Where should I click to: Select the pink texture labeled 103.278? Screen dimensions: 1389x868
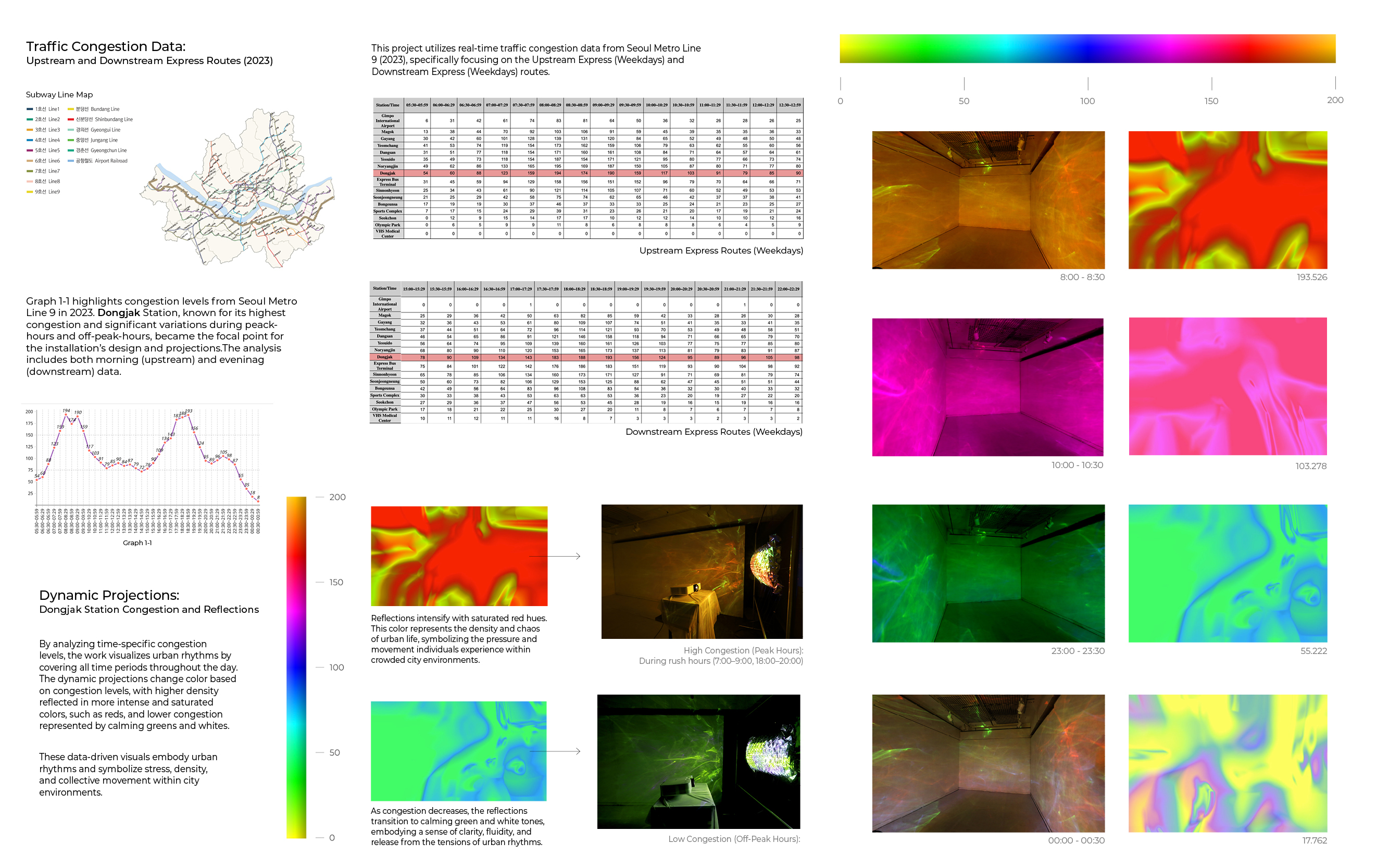1227,386
